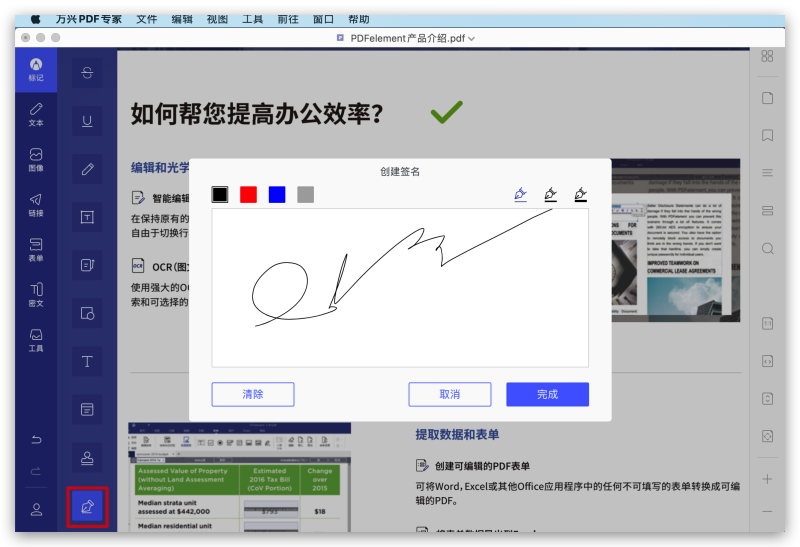Select the thick pen stroke option

click(580, 194)
